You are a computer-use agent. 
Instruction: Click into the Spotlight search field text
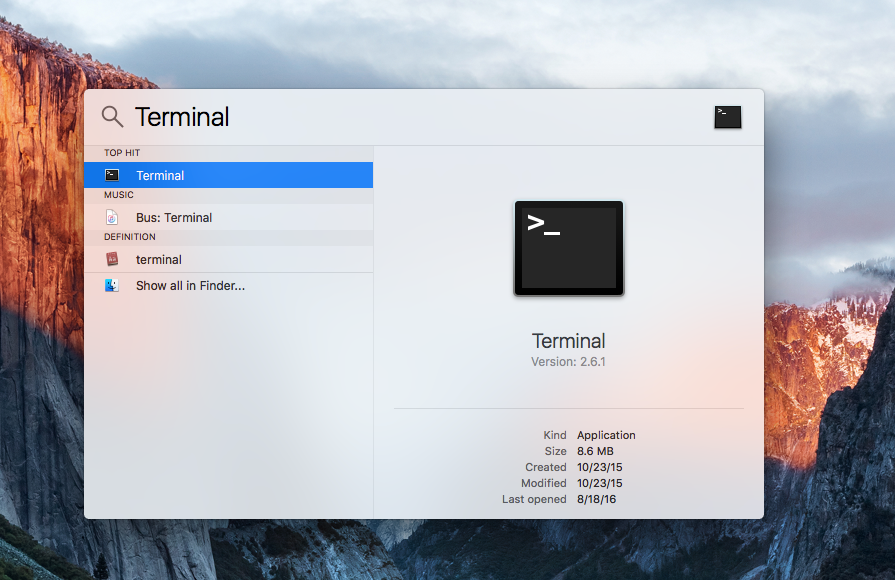click(x=182, y=117)
